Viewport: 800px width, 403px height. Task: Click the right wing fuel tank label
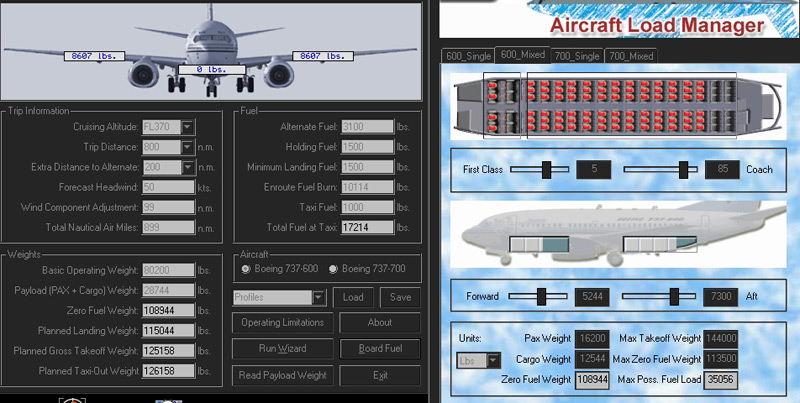click(x=325, y=56)
